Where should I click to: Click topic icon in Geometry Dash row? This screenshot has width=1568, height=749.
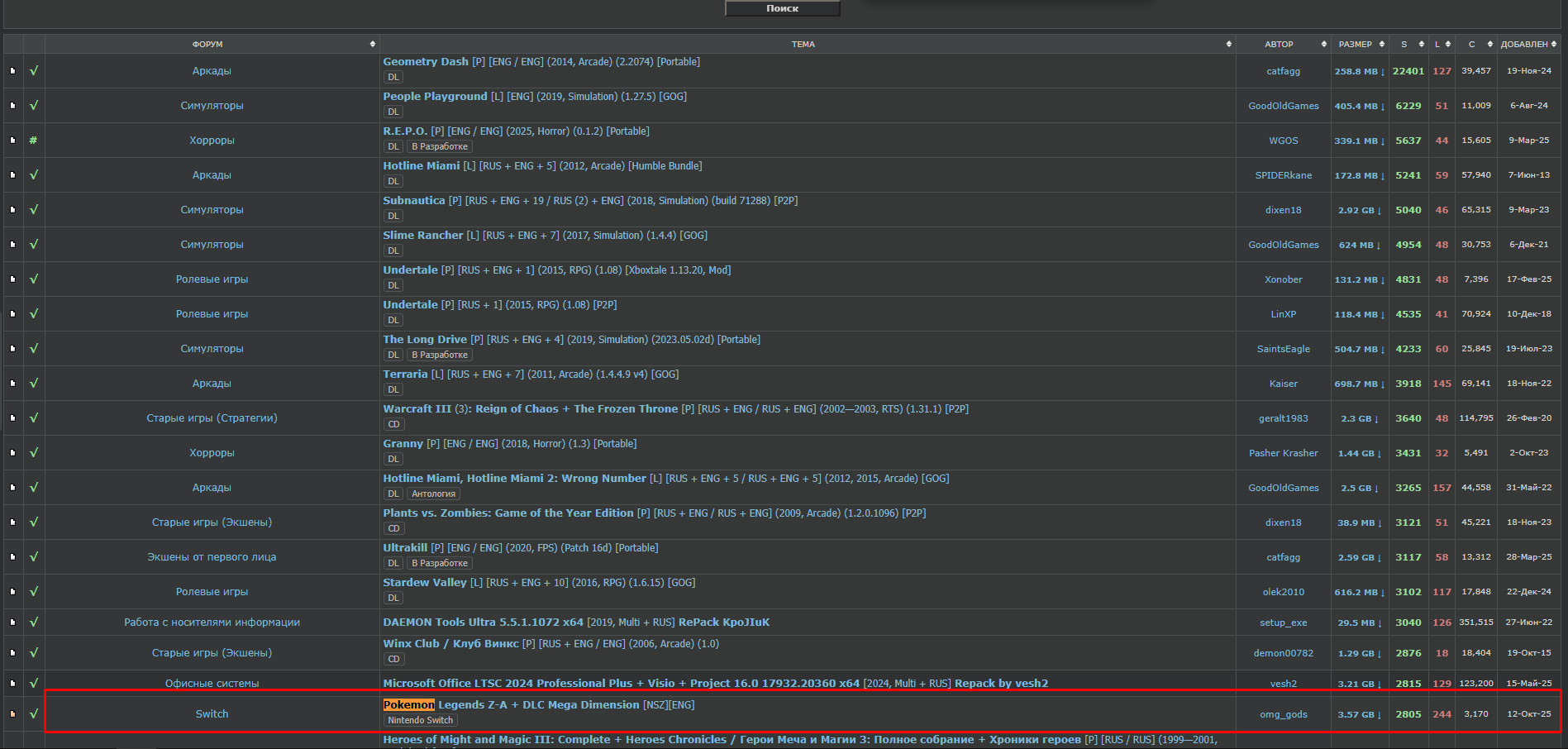point(12,71)
